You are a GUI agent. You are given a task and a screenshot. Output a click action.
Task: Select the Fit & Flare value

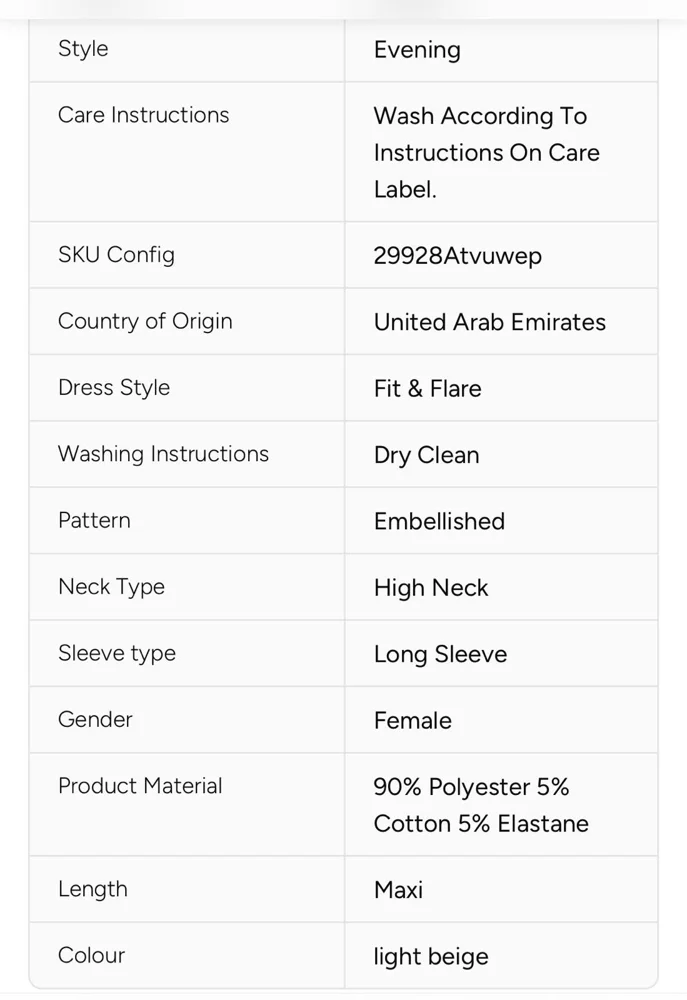tap(427, 388)
